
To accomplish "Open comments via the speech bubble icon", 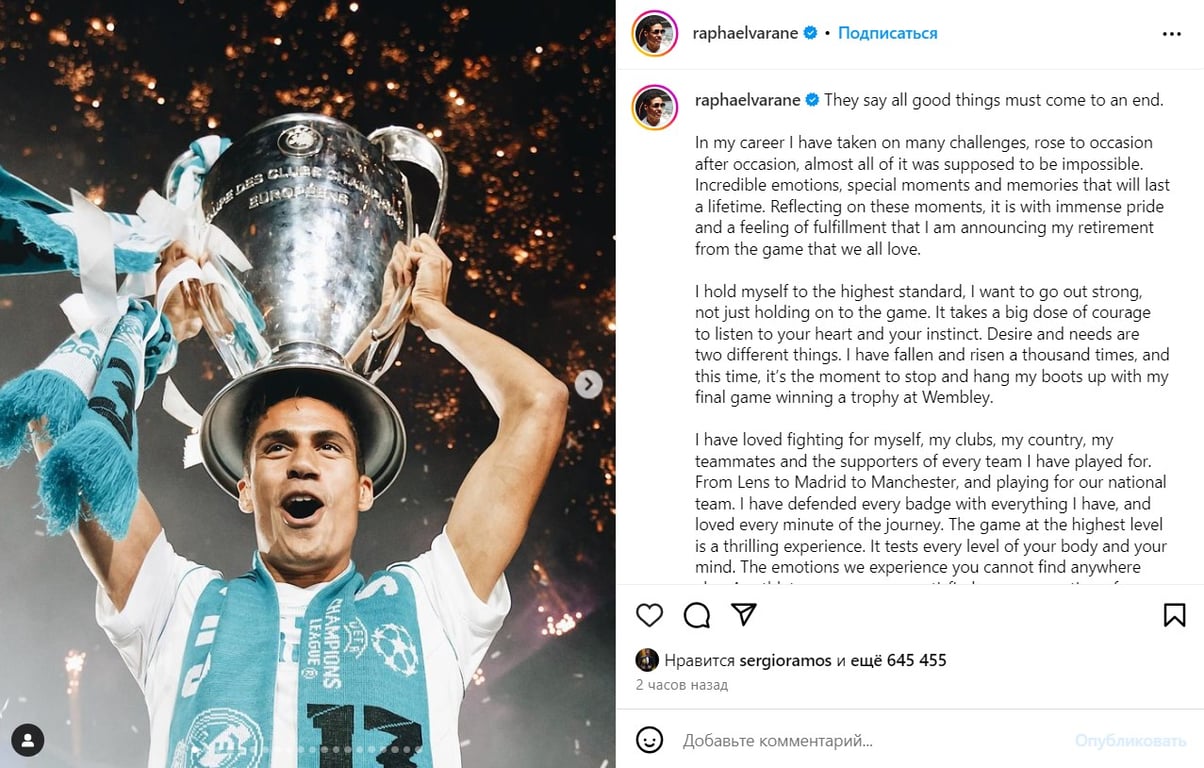I will click(x=697, y=615).
